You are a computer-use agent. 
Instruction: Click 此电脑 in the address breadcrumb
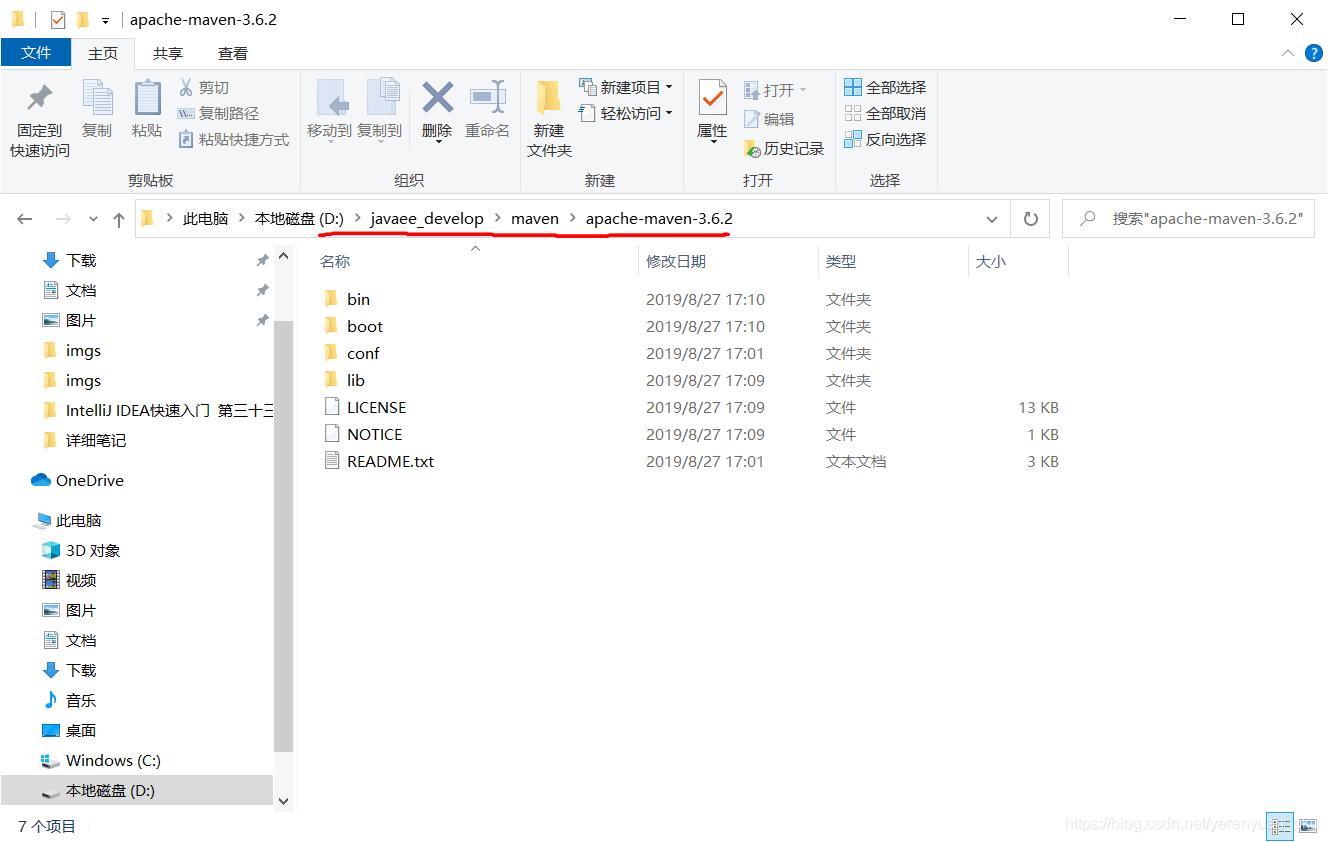pyautogui.click(x=206, y=218)
